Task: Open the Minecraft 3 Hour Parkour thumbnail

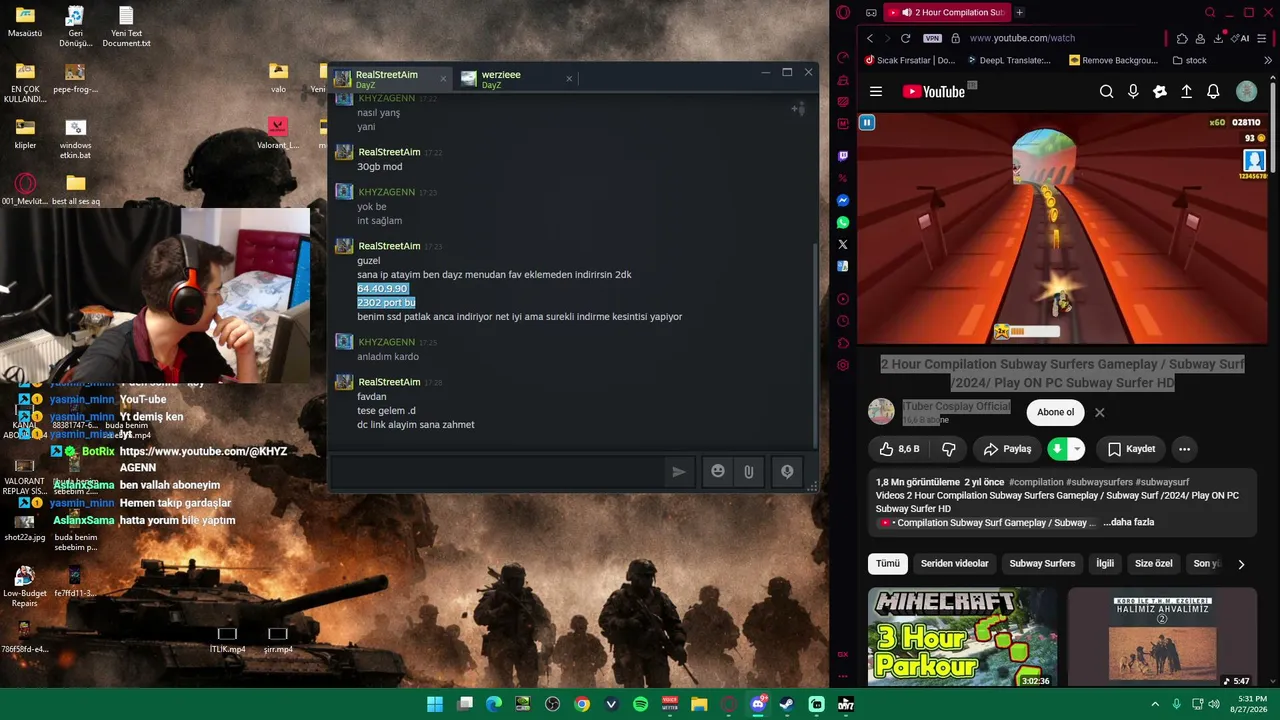Action: coord(962,638)
